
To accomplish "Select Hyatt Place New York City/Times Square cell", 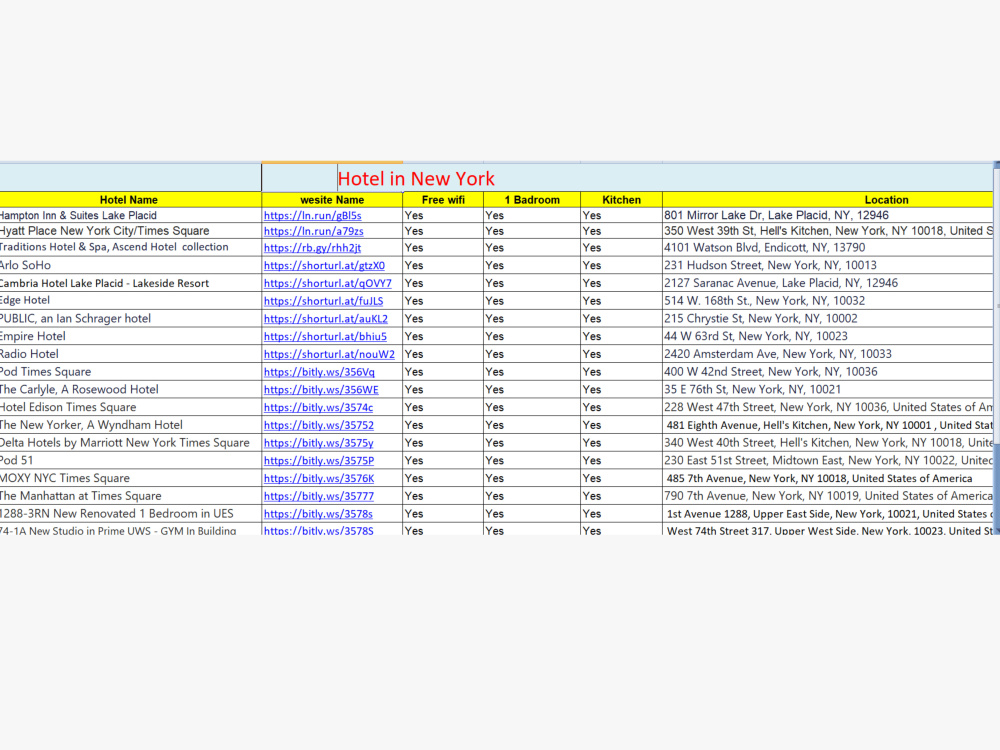I will pyautogui.click(x=130, y=231).
